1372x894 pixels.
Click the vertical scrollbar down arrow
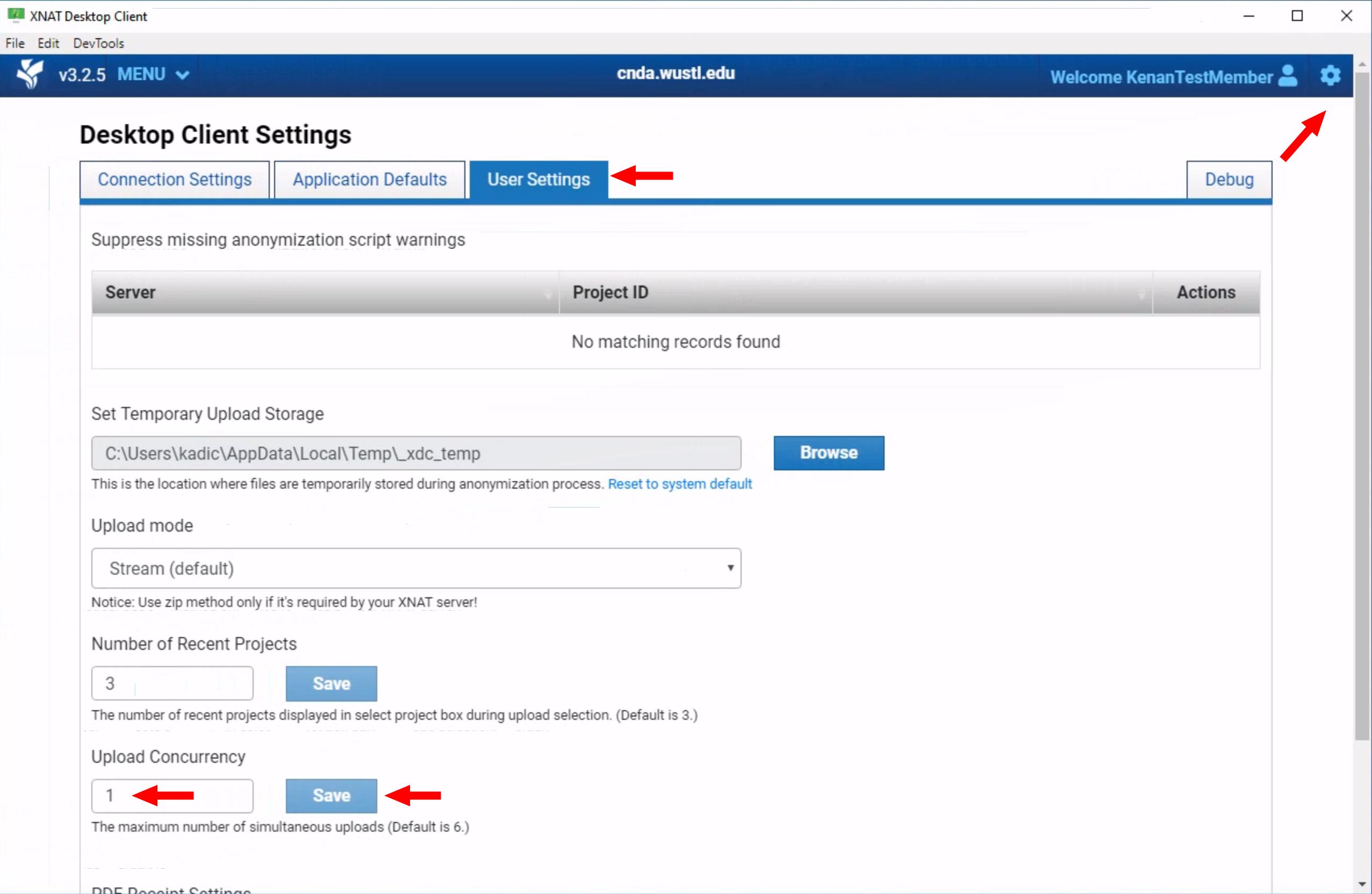tap(1362, 884)
